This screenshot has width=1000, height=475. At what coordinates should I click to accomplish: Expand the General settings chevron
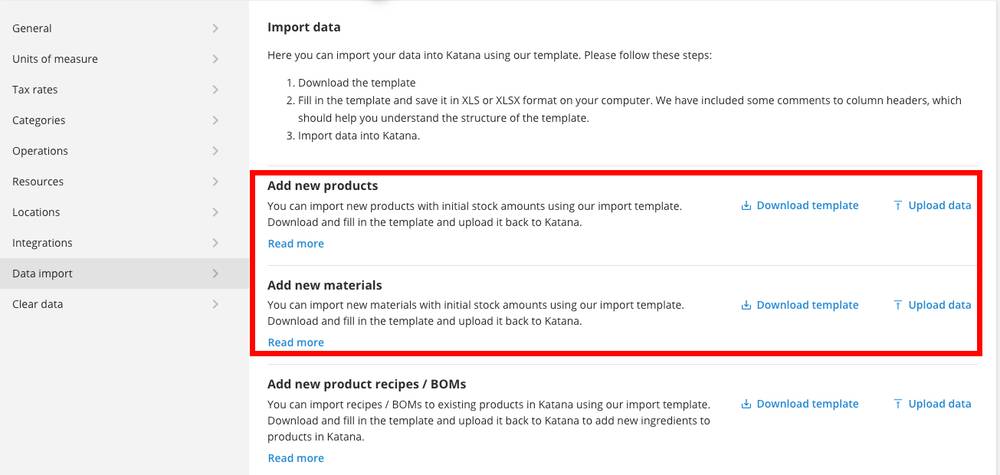point(216,28)
